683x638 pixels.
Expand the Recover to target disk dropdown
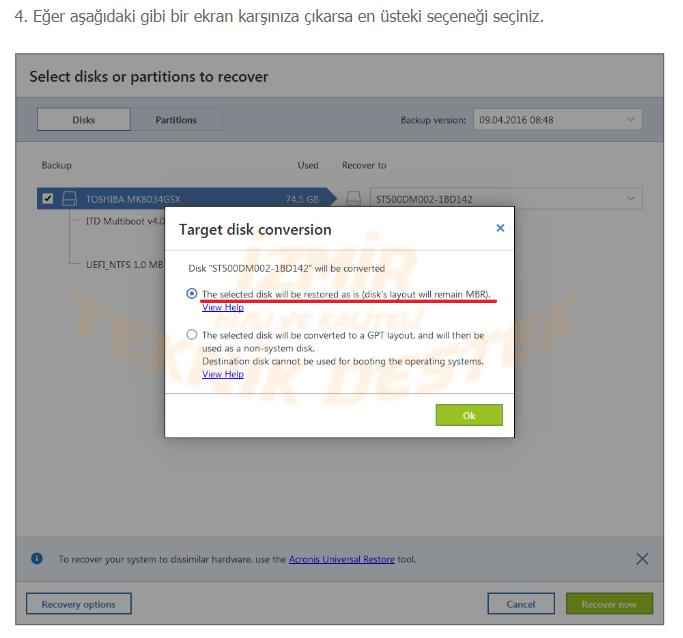(505, 199)
